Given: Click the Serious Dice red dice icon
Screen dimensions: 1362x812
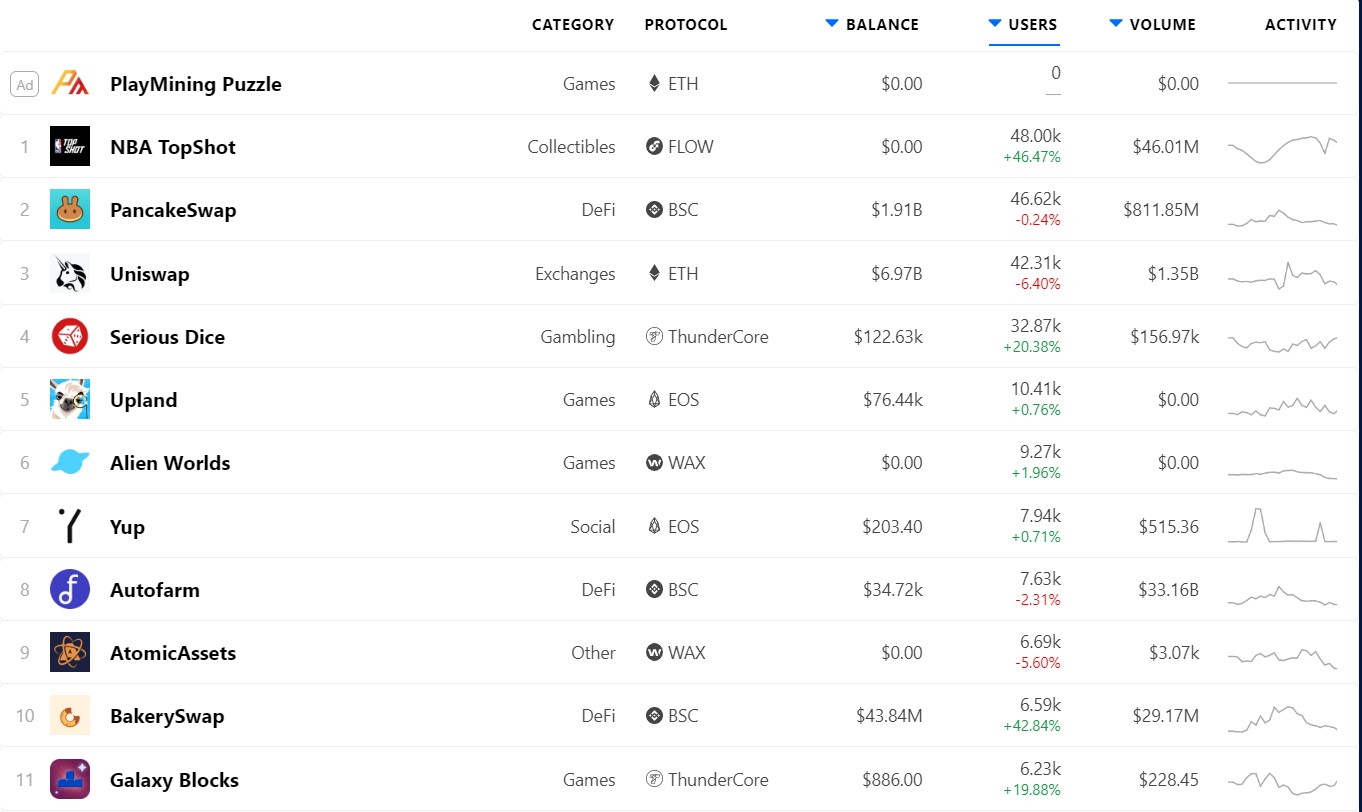Looking at the screenshot, I should (x=69, y=337).
